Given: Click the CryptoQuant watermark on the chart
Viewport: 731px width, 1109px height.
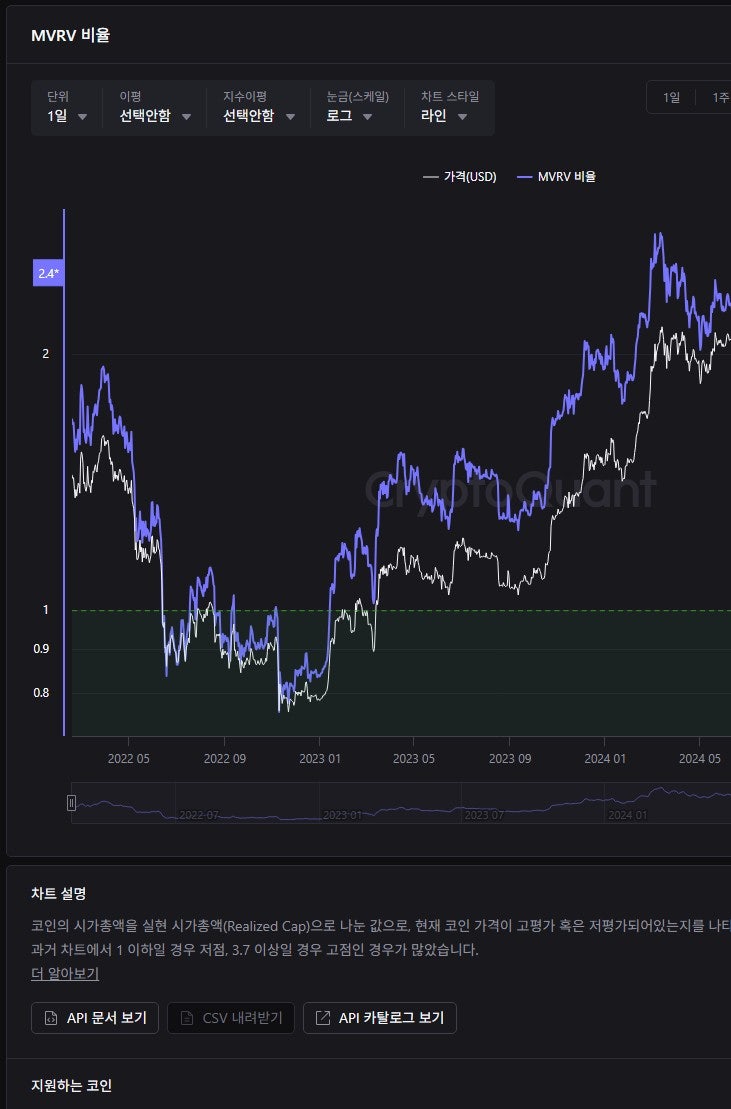Looking at the screenshot, I should (508, 490).
